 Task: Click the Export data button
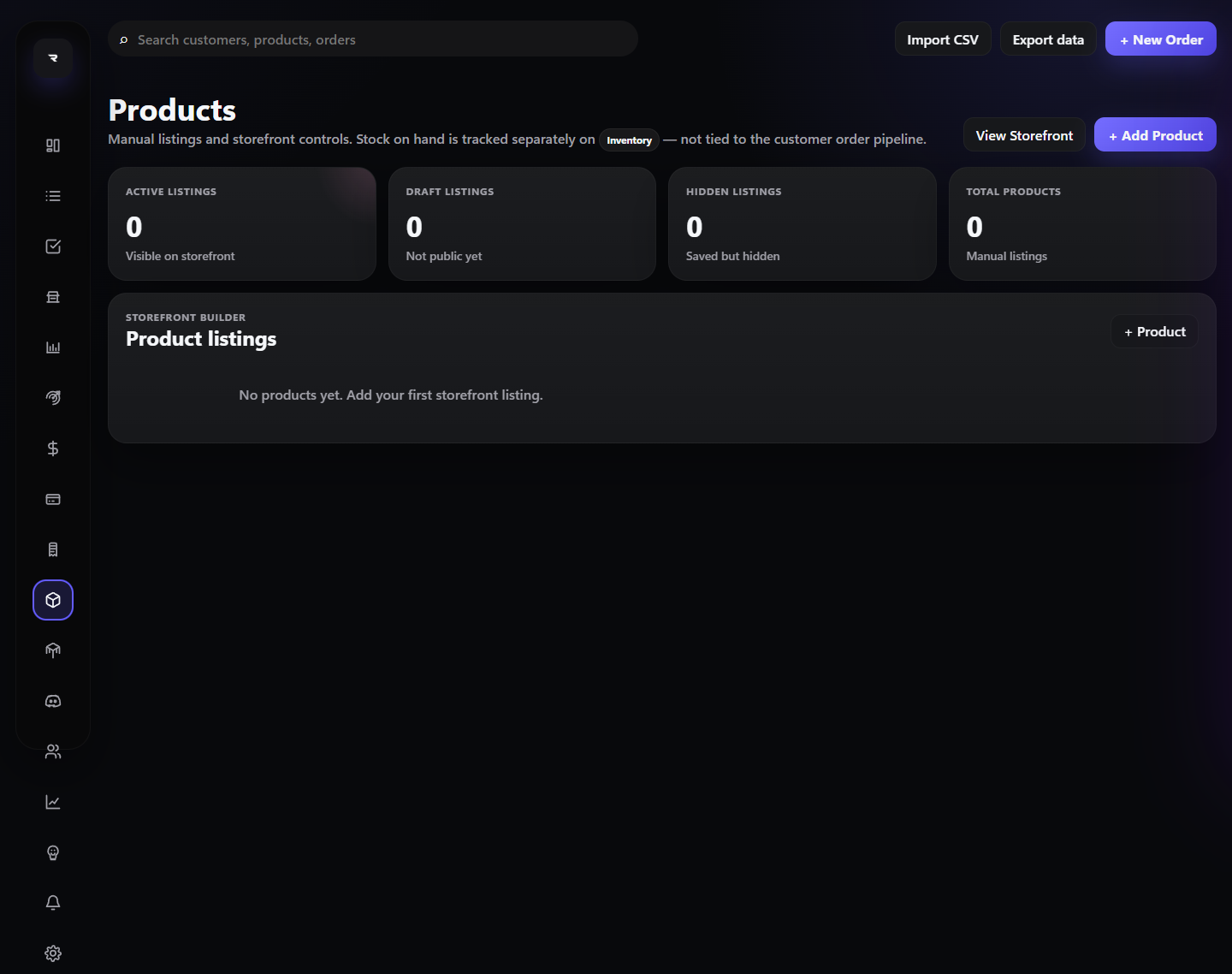1048,39
